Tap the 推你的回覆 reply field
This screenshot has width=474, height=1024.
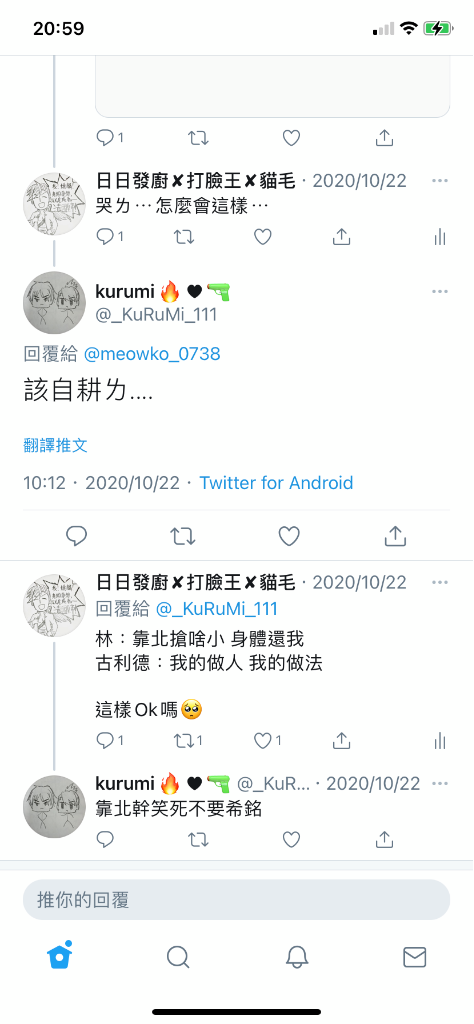[x=236, y=899]
